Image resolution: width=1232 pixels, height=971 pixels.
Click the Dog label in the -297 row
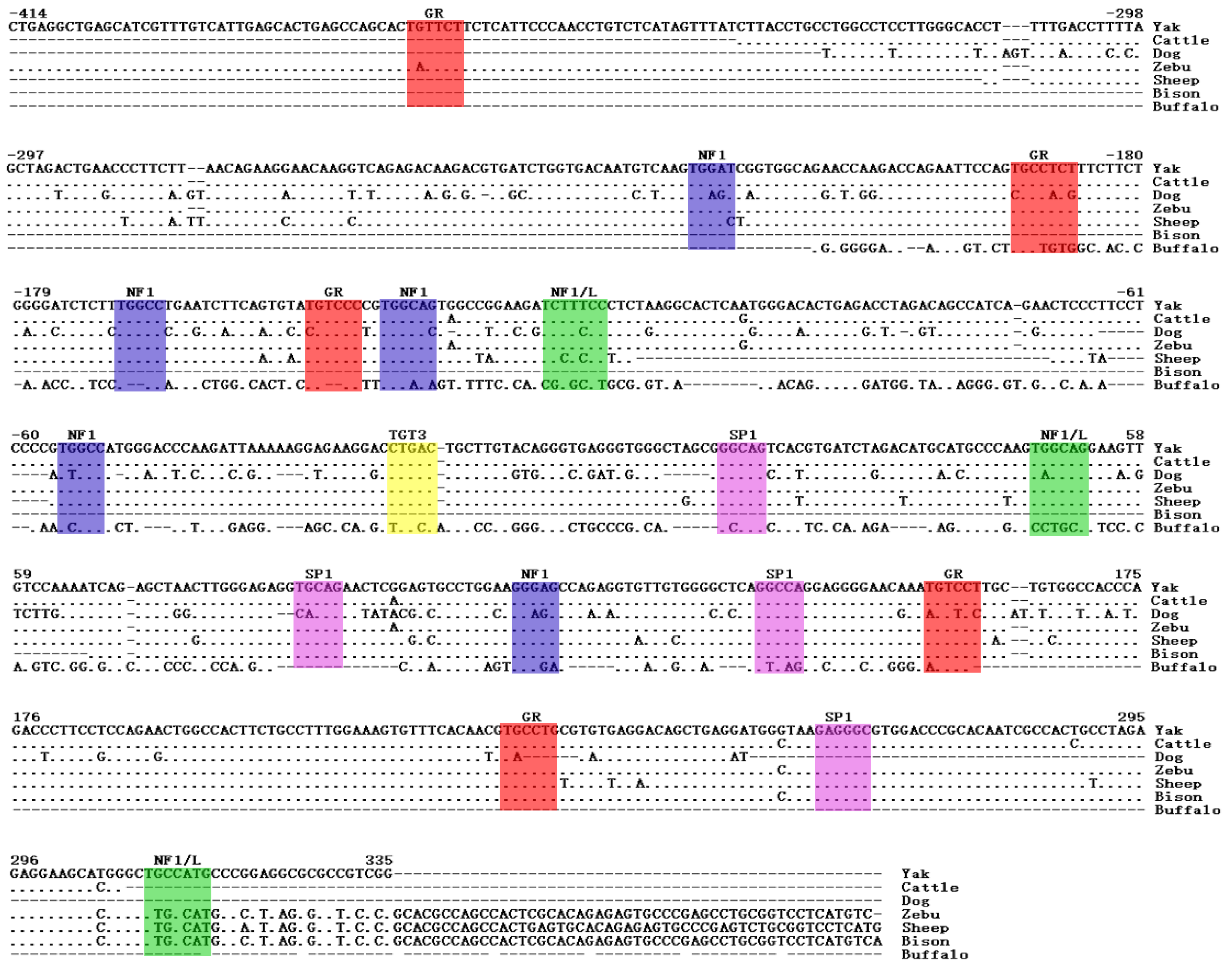(1166, 195)
